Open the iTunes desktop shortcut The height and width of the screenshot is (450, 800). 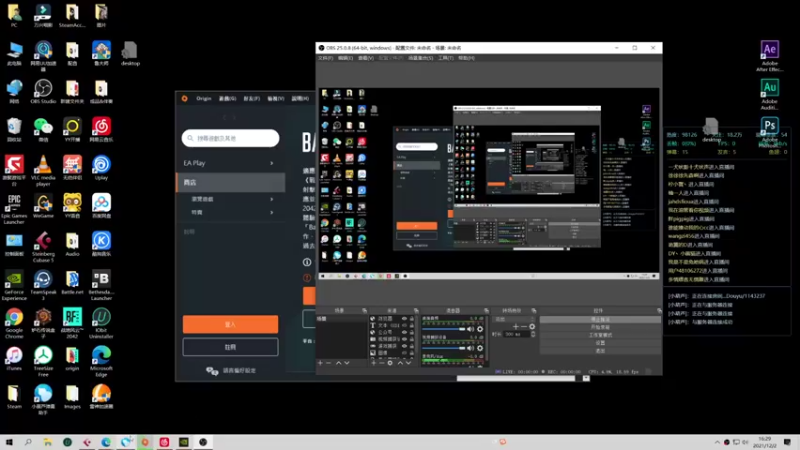[x=14, y=359]
